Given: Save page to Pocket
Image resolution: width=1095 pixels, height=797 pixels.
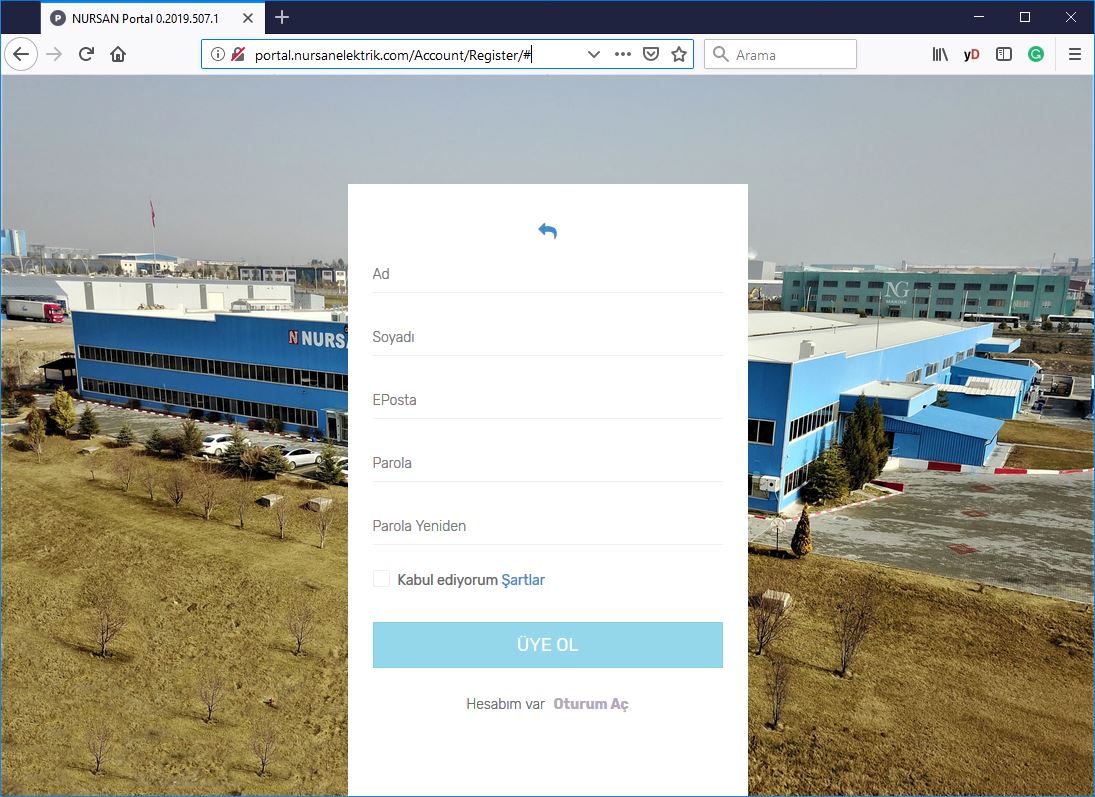Looking at the screenshot, I should [651, 54].
